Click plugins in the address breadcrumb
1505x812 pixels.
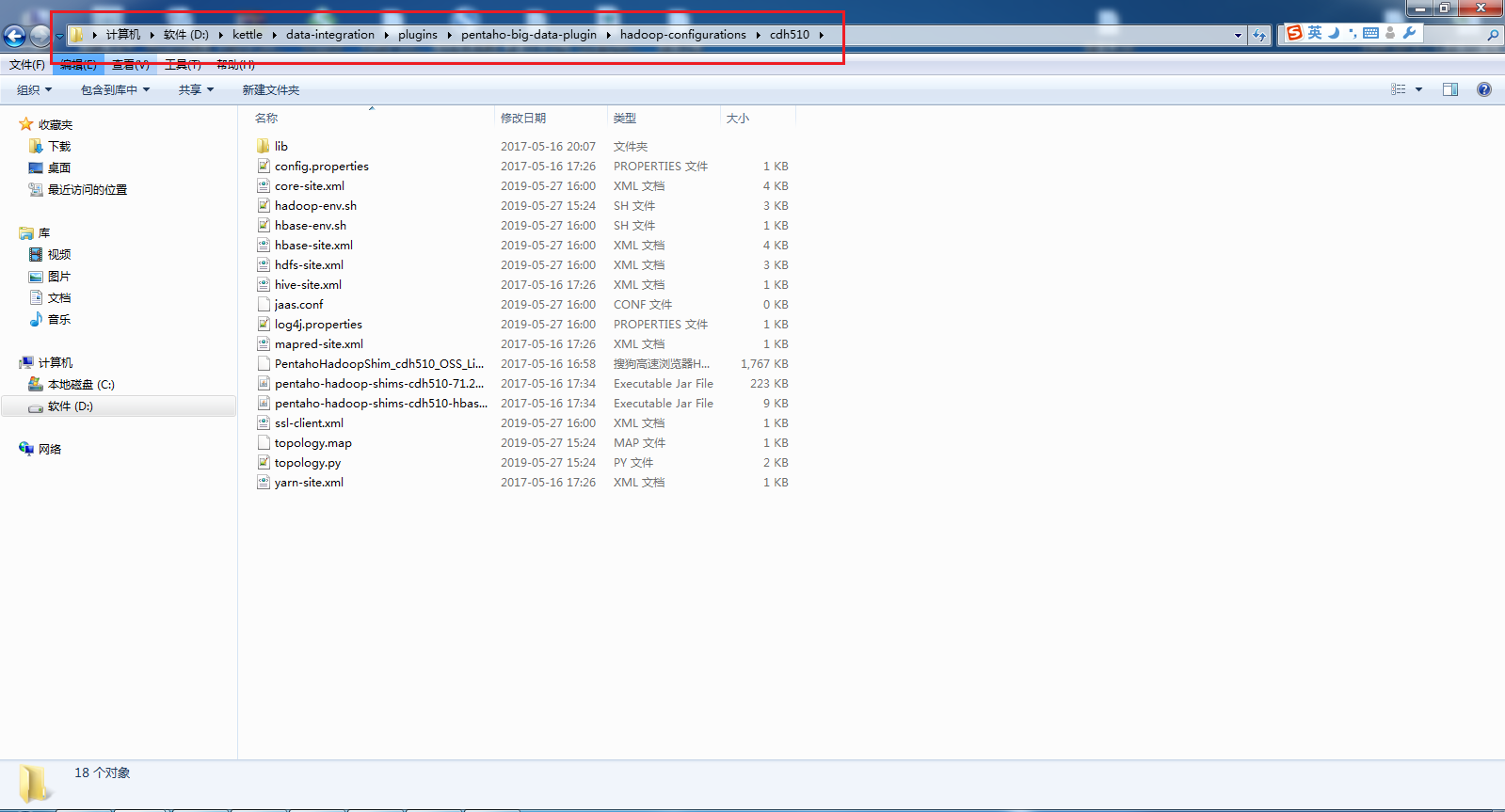418,35
